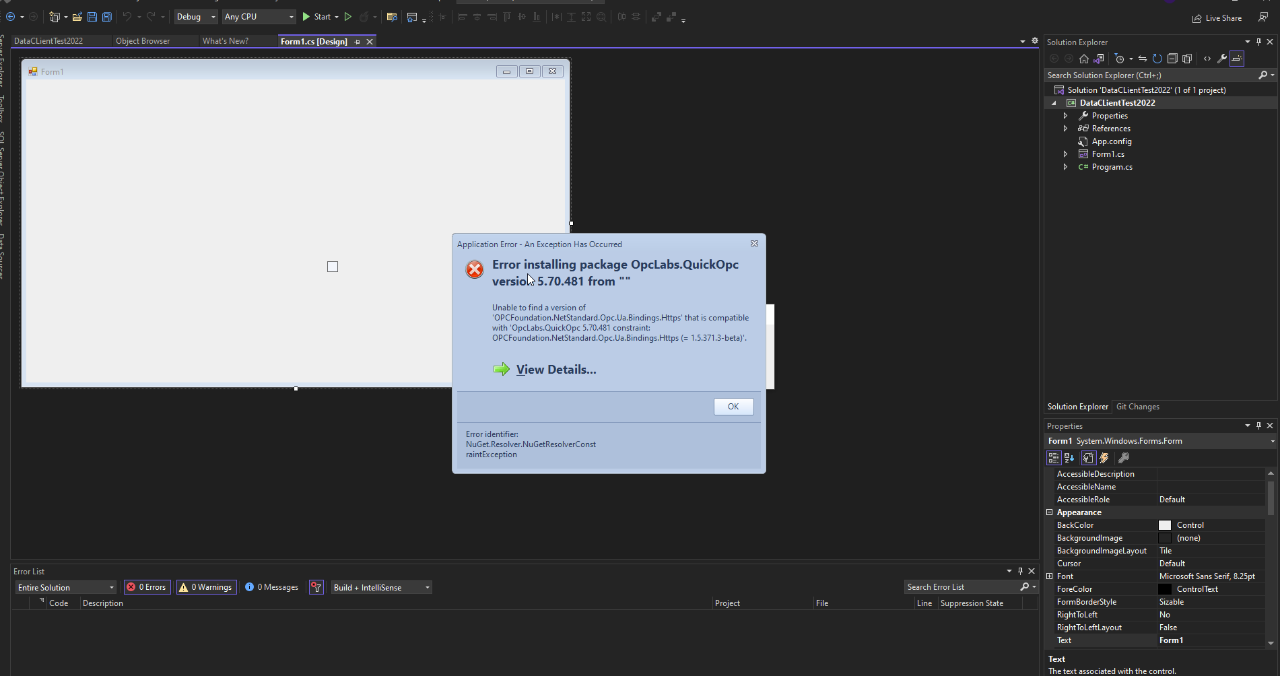Click Refresh icon in Solution Explorer
Image resolution: width=1280 pixels, height=676 pixels.
point(1157,58)
